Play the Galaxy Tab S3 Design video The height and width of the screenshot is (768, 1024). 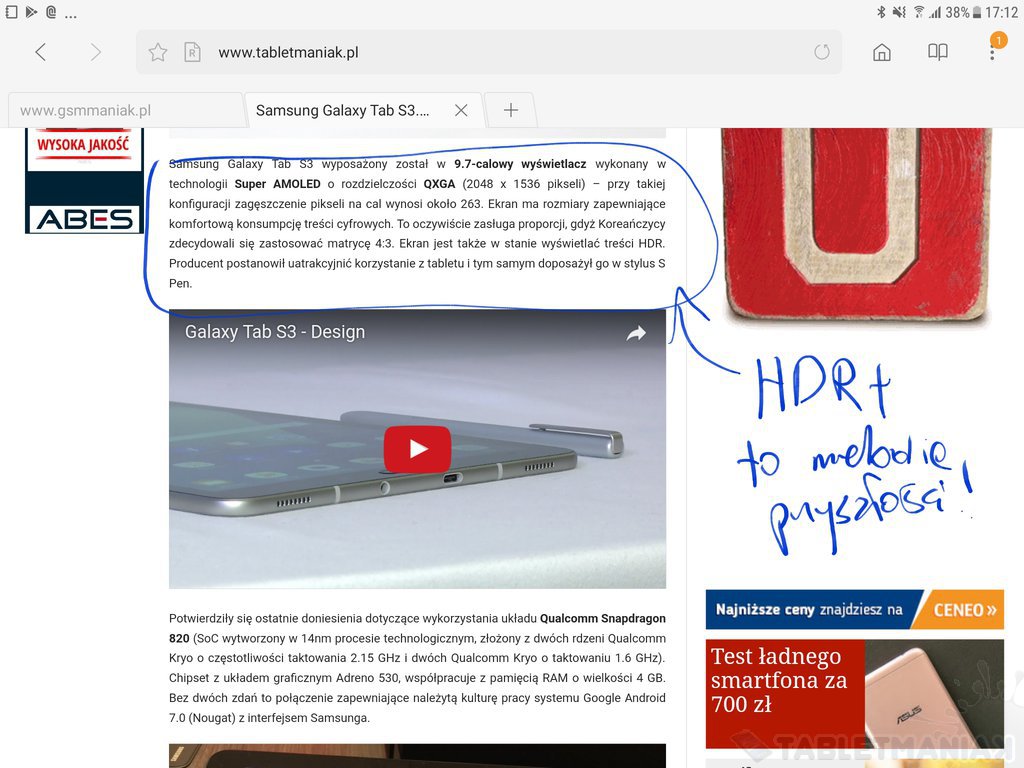pos(417,449)
